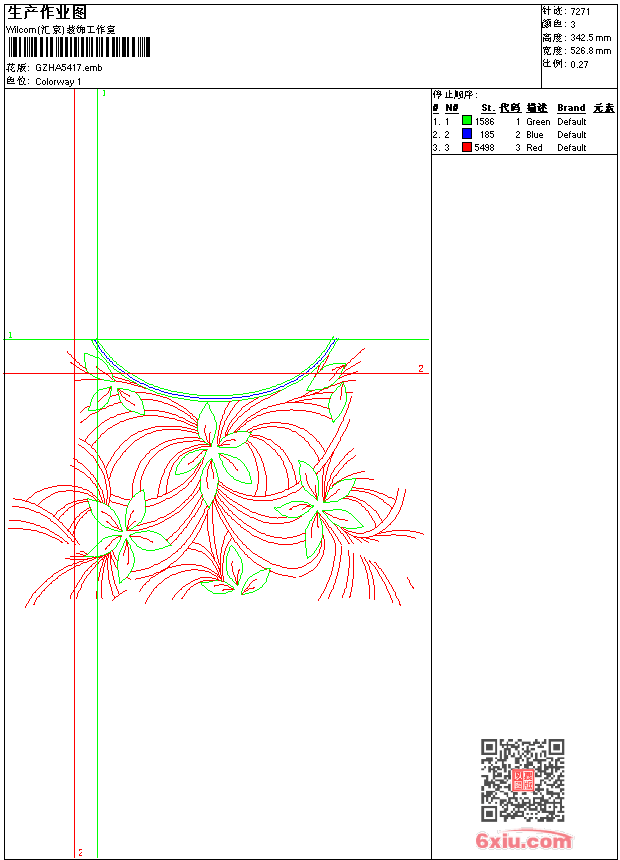Click the St. column header
This screenshot has height=860, width=620.
click(488, 108)
